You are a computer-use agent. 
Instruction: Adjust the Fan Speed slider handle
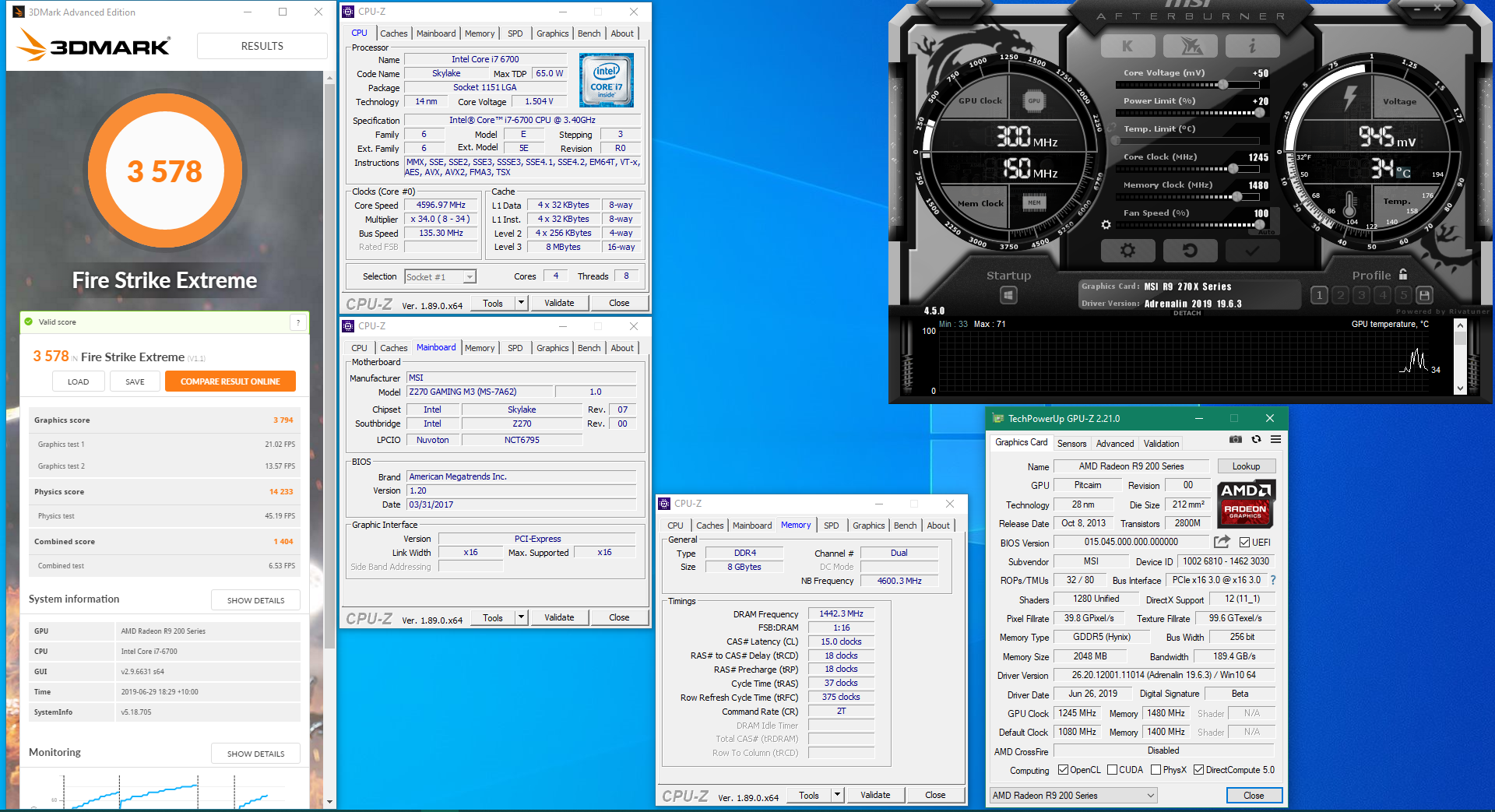(x=1259, y=225)
